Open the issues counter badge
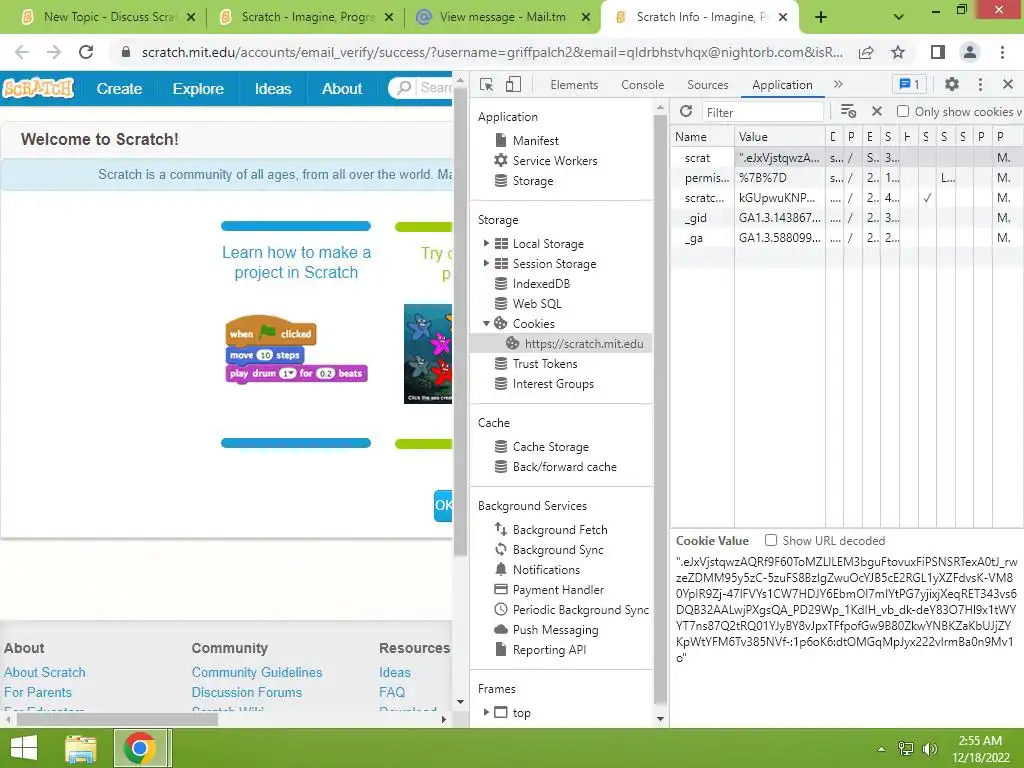Image resolution: width=1024 pixels, height=768 pixels. 909,84
